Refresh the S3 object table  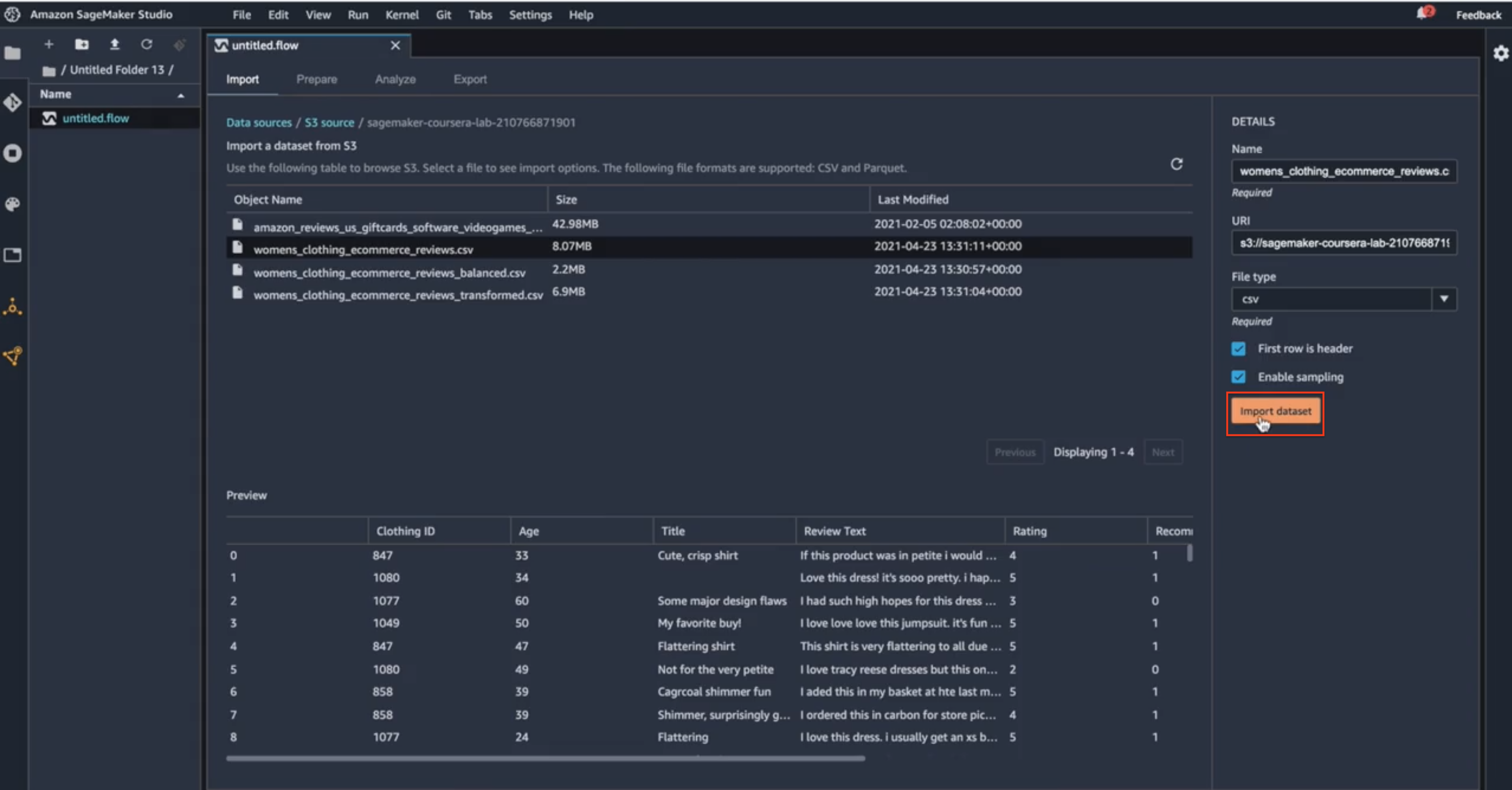click(1176, 164)
